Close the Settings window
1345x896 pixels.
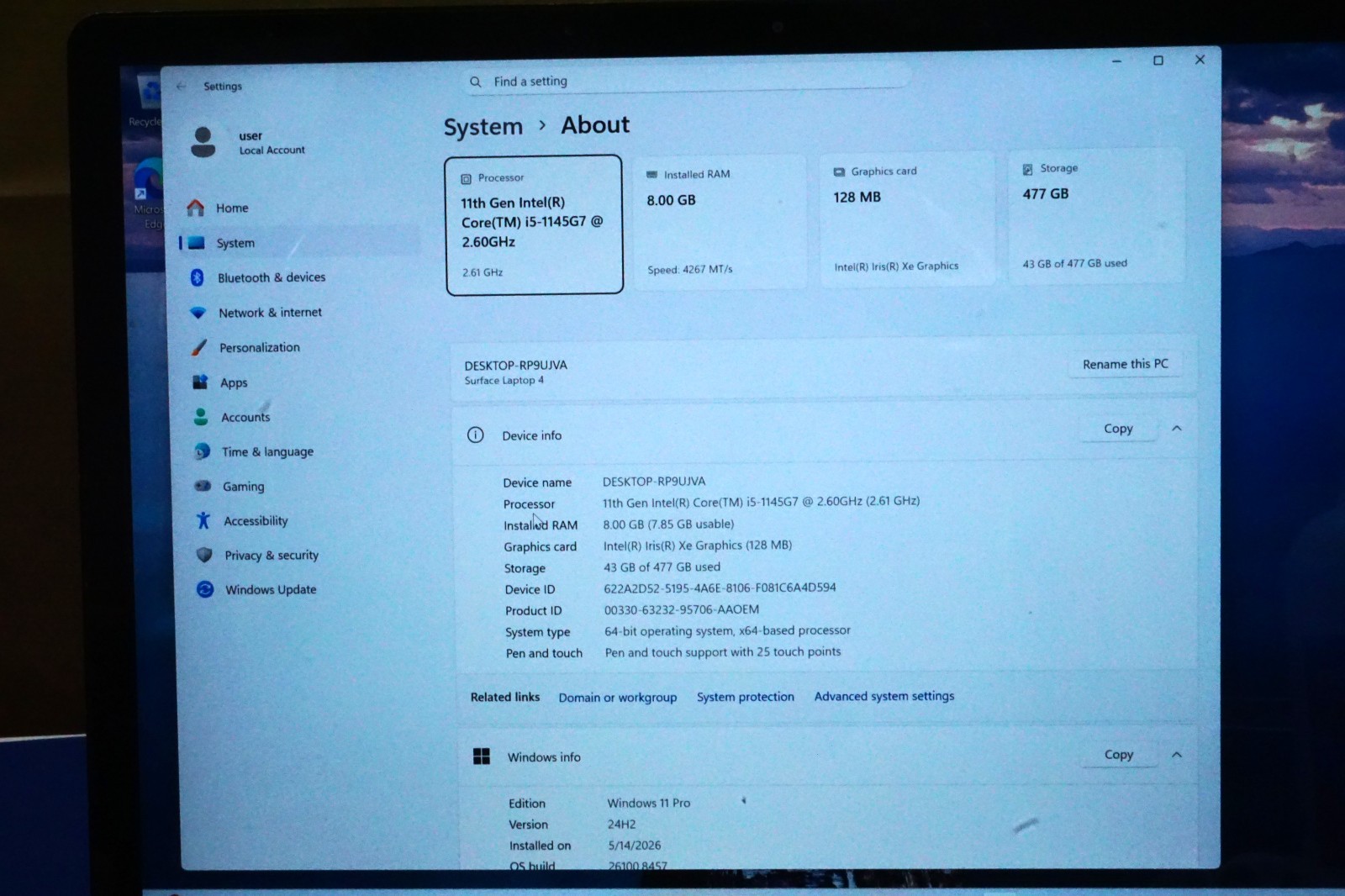pyautogui.click(x=1200, y=60)
